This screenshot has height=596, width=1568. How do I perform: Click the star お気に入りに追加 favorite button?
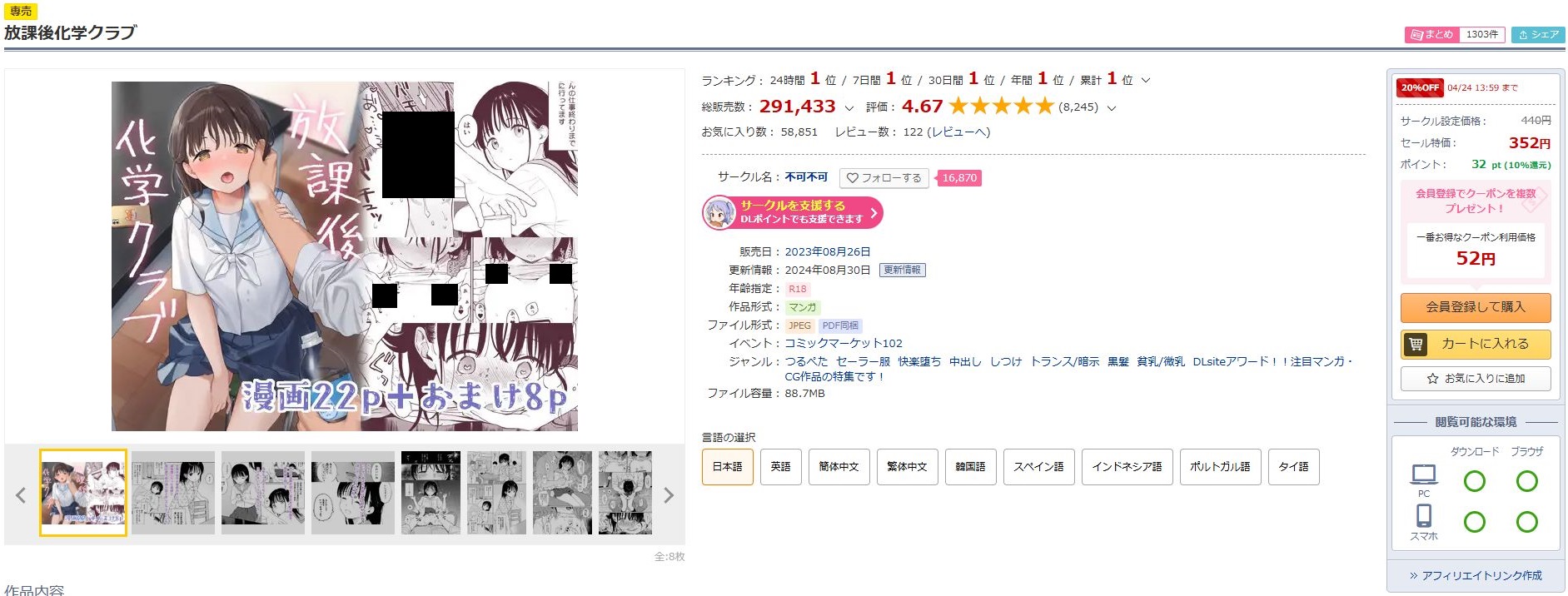[x=1475, y=379]
